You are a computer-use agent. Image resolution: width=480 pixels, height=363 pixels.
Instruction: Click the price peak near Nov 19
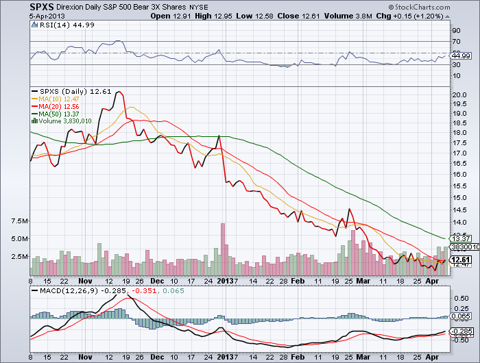tap(118, 93)
